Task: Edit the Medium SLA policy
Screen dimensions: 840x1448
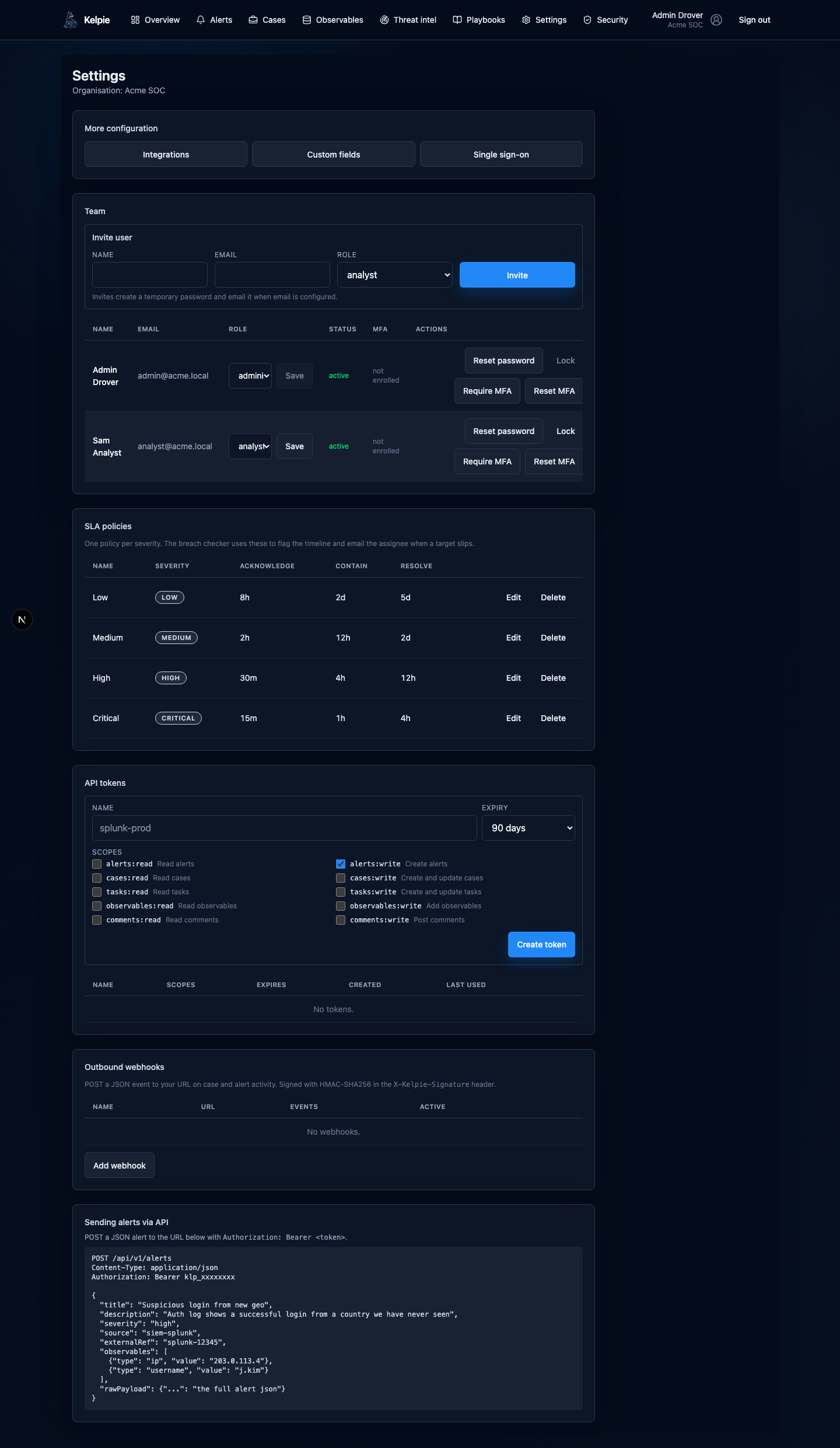Action: (x=513, y=638)
